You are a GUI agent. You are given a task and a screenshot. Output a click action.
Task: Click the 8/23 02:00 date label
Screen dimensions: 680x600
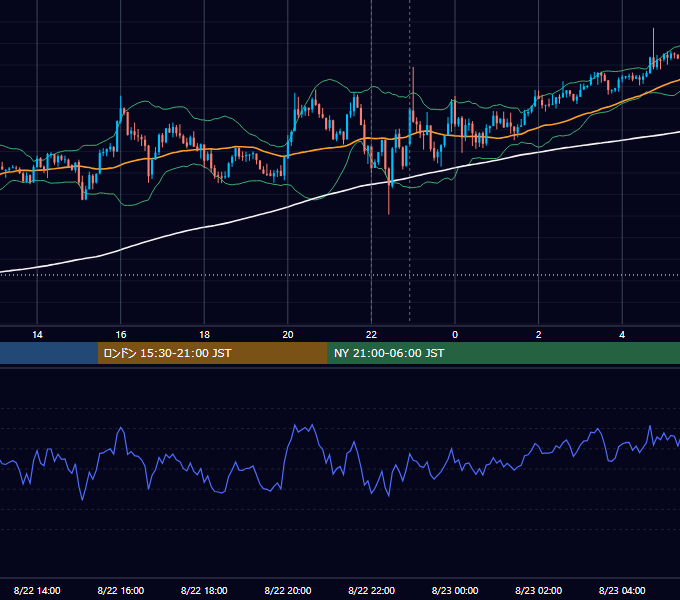(x=539, y=590)
